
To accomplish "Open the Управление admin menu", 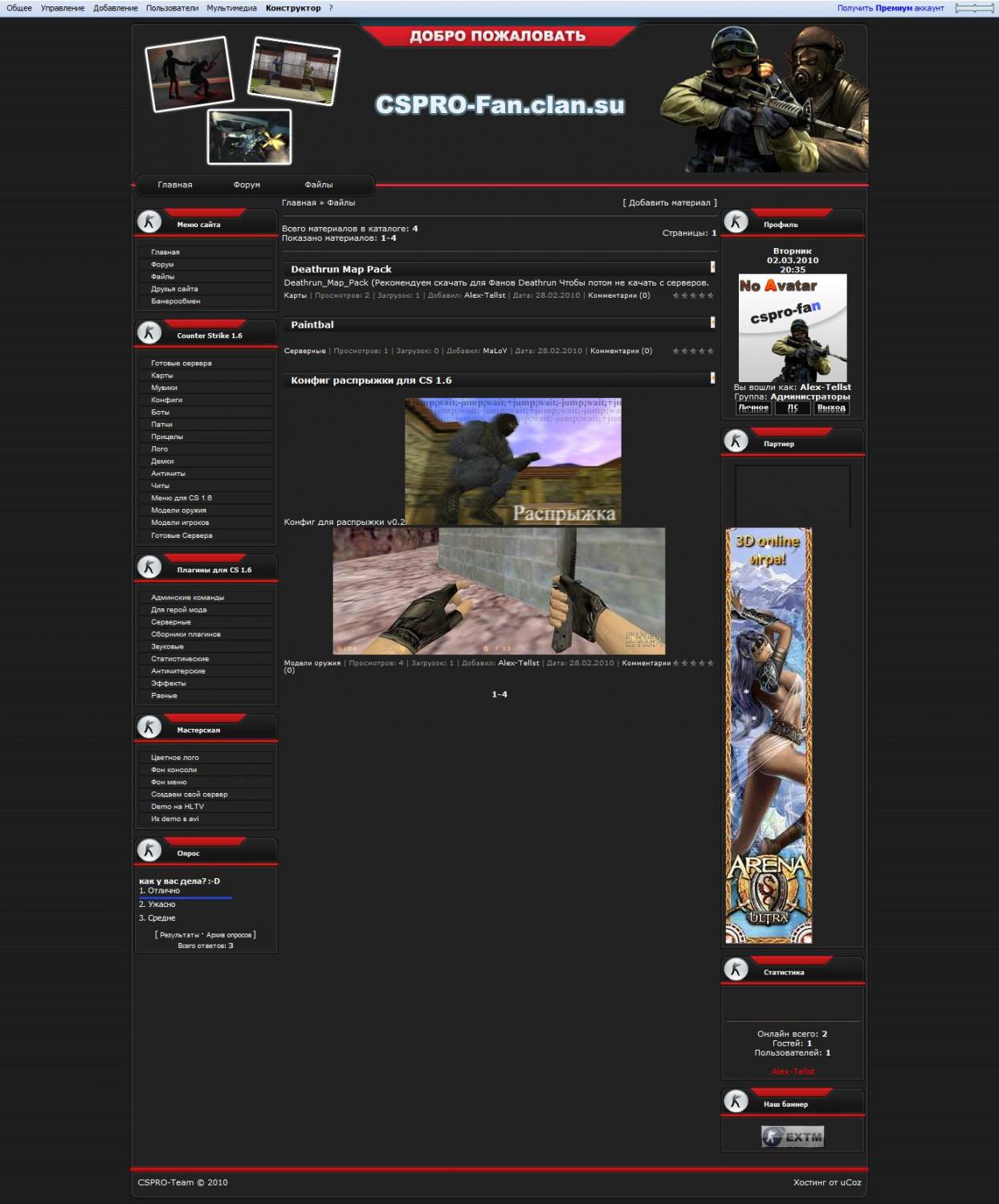I will click(63, 8).
